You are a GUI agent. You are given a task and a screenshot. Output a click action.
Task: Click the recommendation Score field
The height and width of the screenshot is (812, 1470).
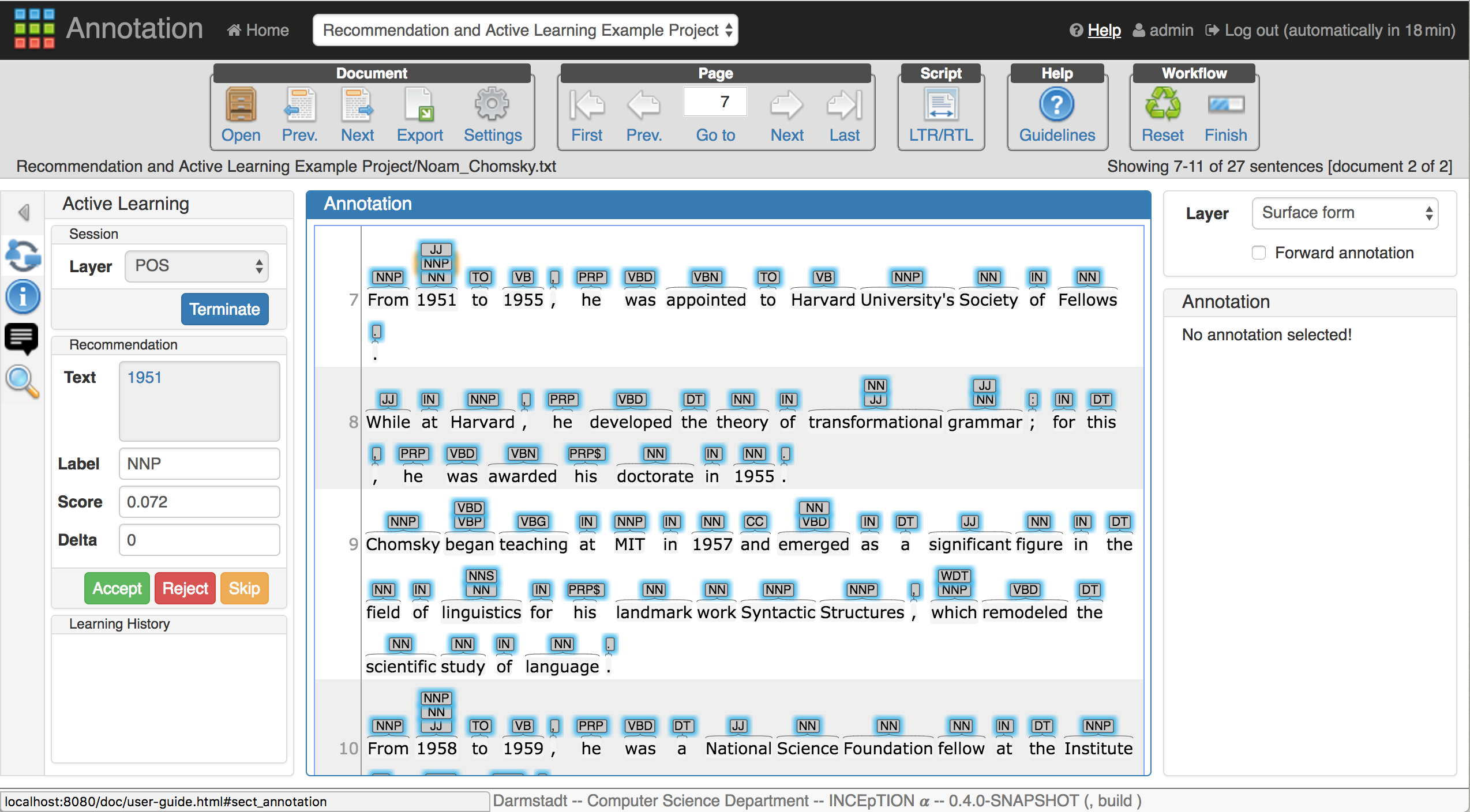click(x=199, y=502)
